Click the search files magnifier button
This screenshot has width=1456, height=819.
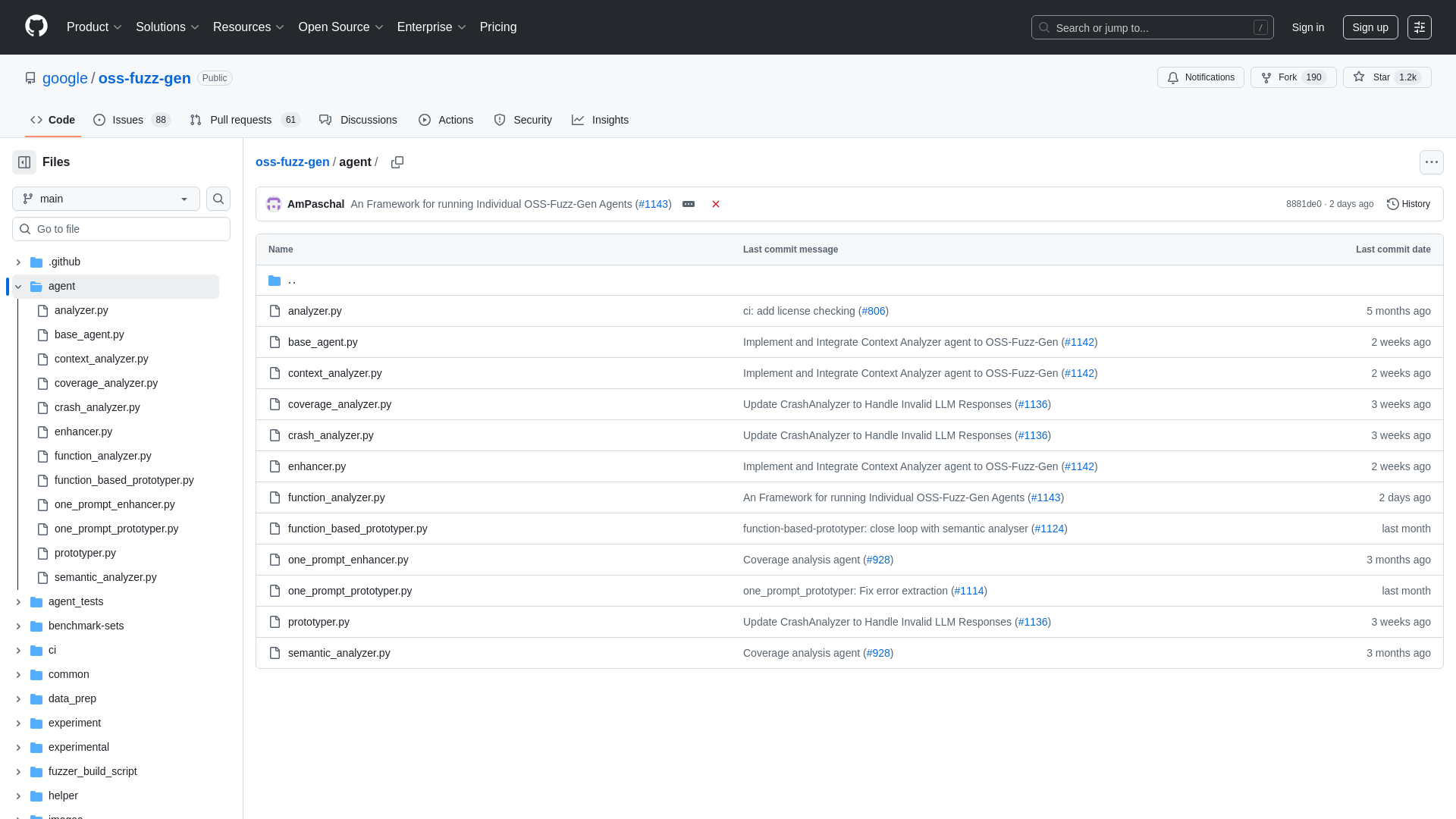click(218, 199)
